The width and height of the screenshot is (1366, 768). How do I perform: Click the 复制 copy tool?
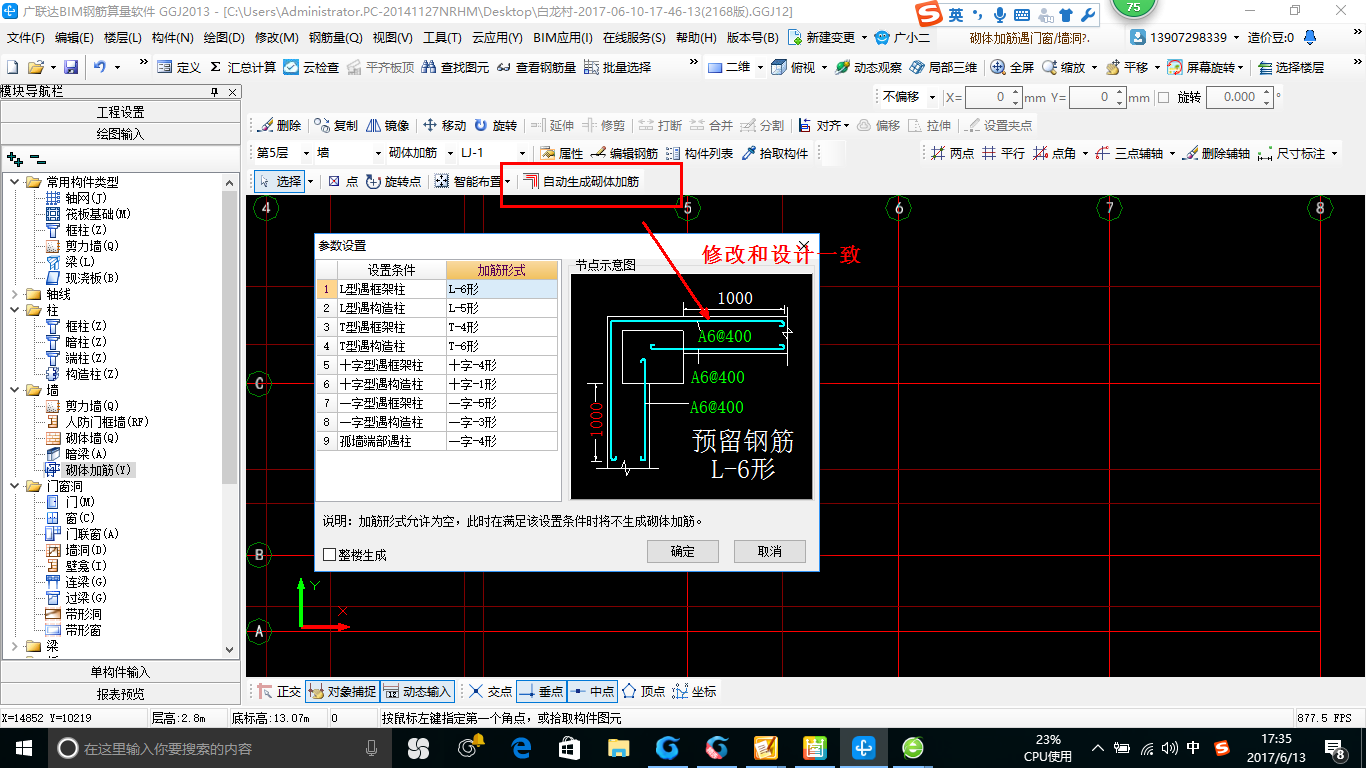coord(336,125)
